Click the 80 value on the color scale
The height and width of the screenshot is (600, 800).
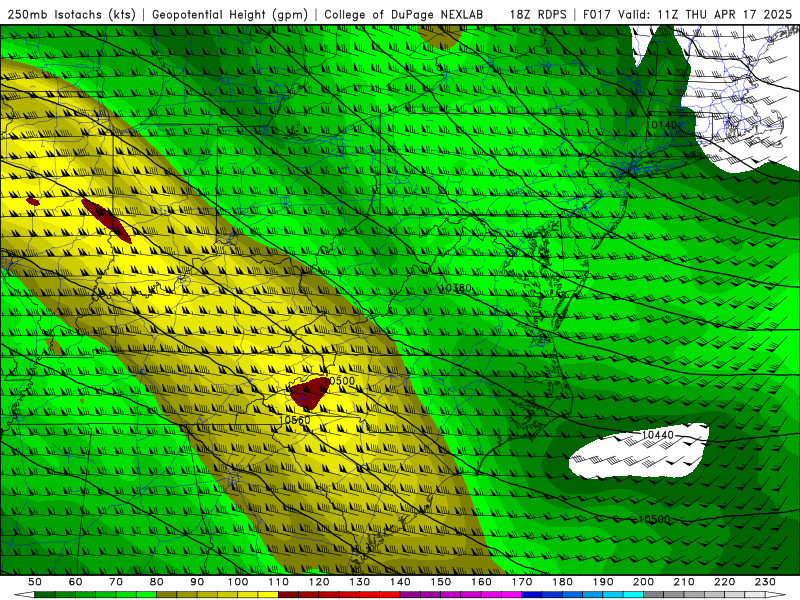point(157,582)
